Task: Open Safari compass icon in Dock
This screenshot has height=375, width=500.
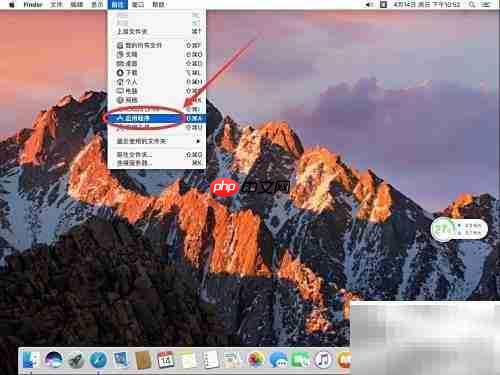Action: point(99,360)
